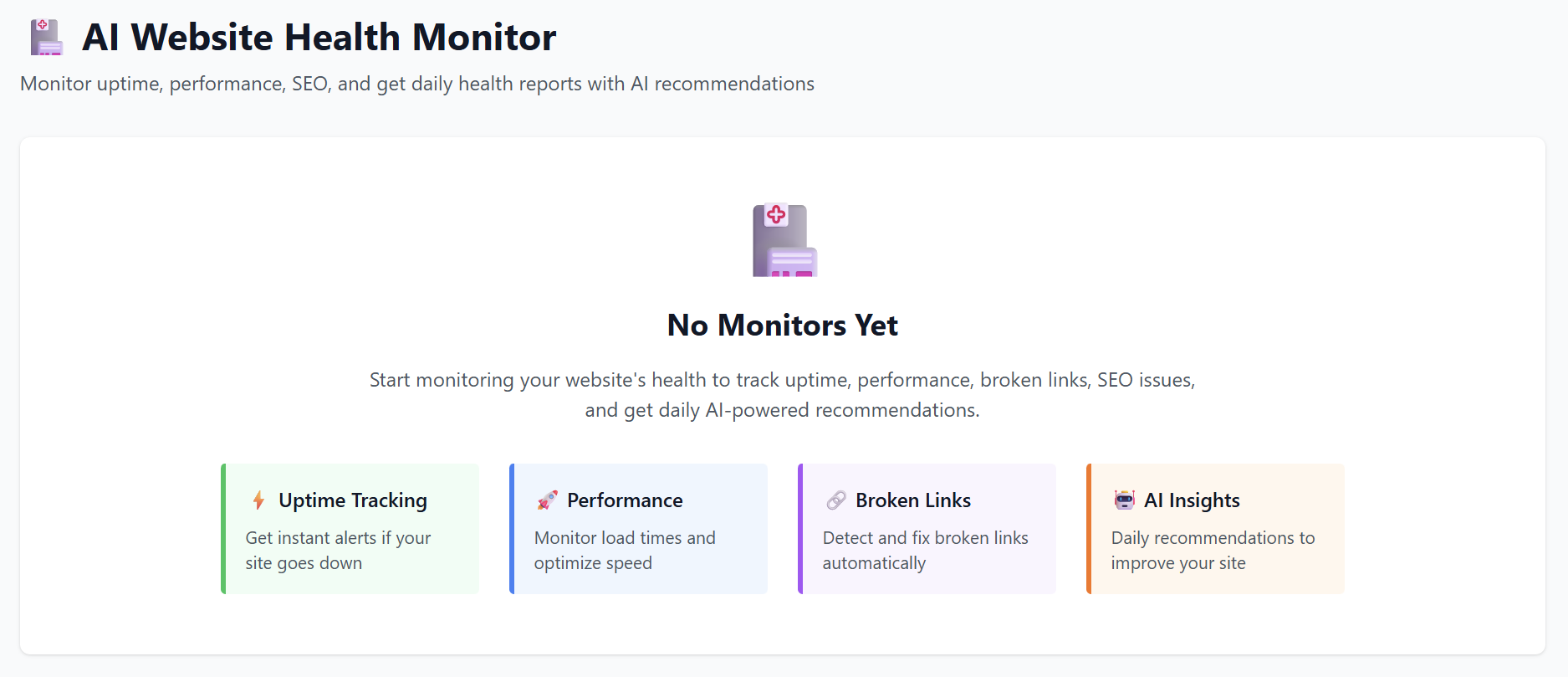Click the No Monitors Yet heading

782,325
